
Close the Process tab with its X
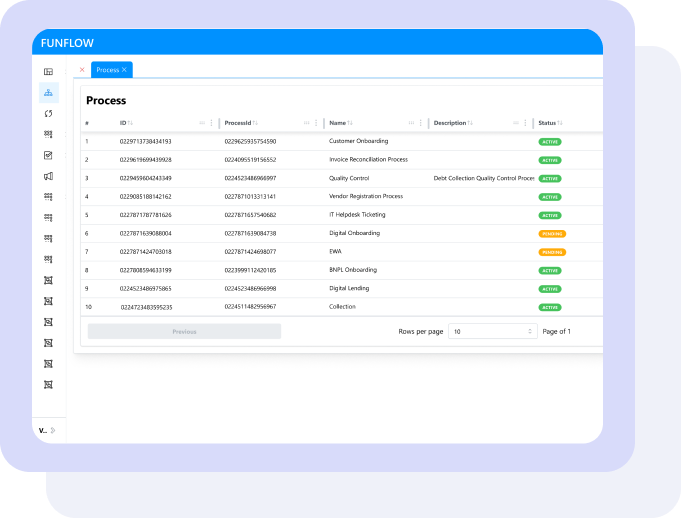[124, 70]
